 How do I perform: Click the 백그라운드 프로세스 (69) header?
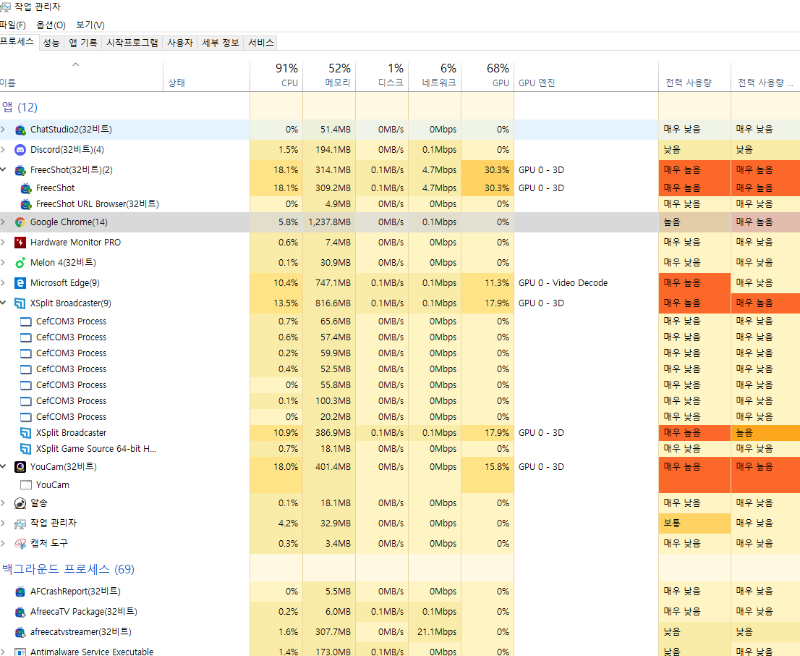(x=68, y=569)
